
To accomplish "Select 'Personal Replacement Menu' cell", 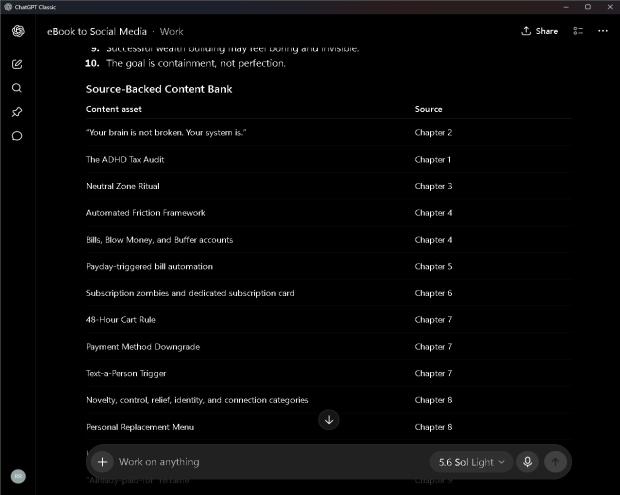I will point(140,427).
